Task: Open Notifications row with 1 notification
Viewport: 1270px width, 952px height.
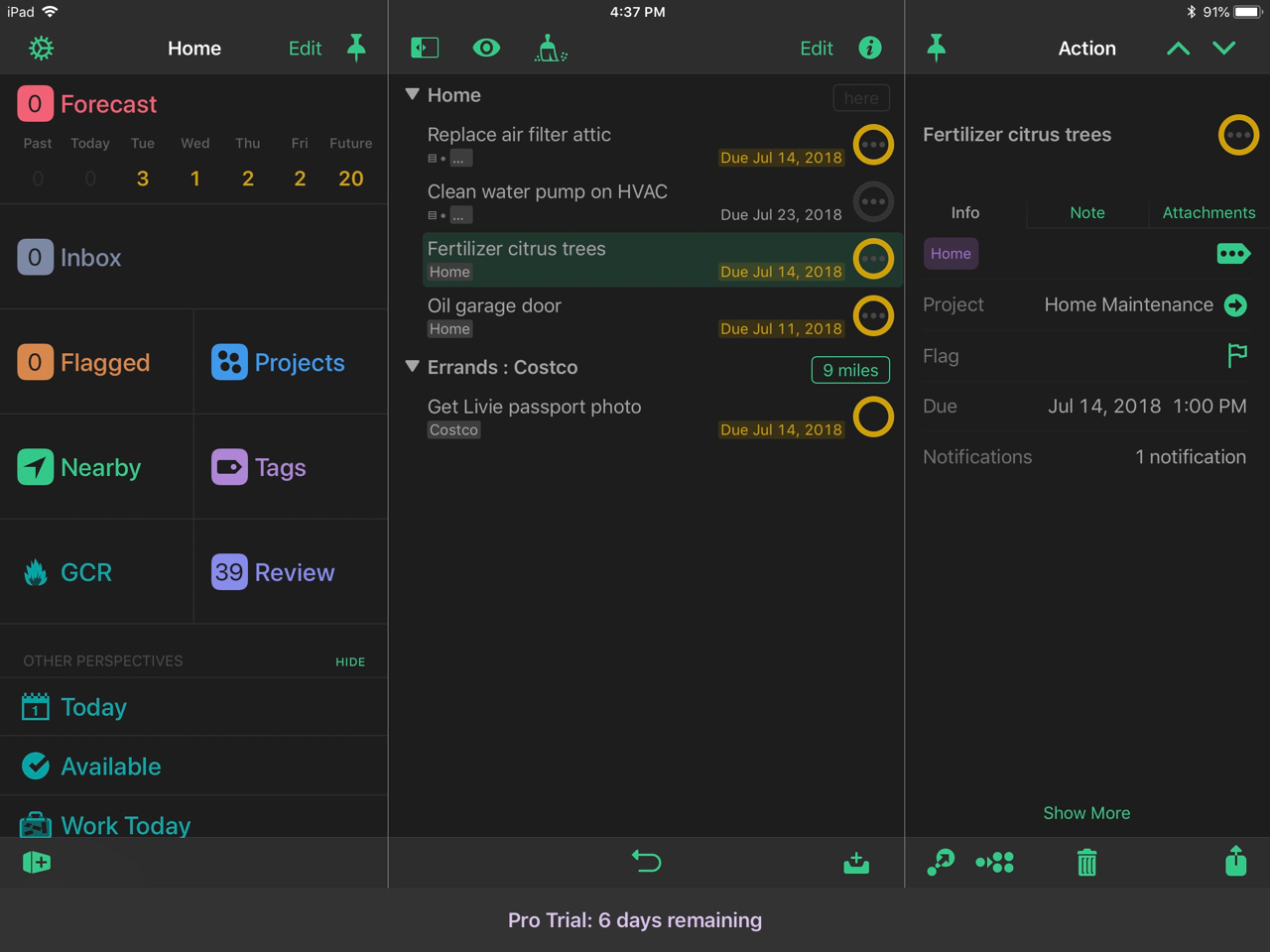Action: pos(1085,457)
